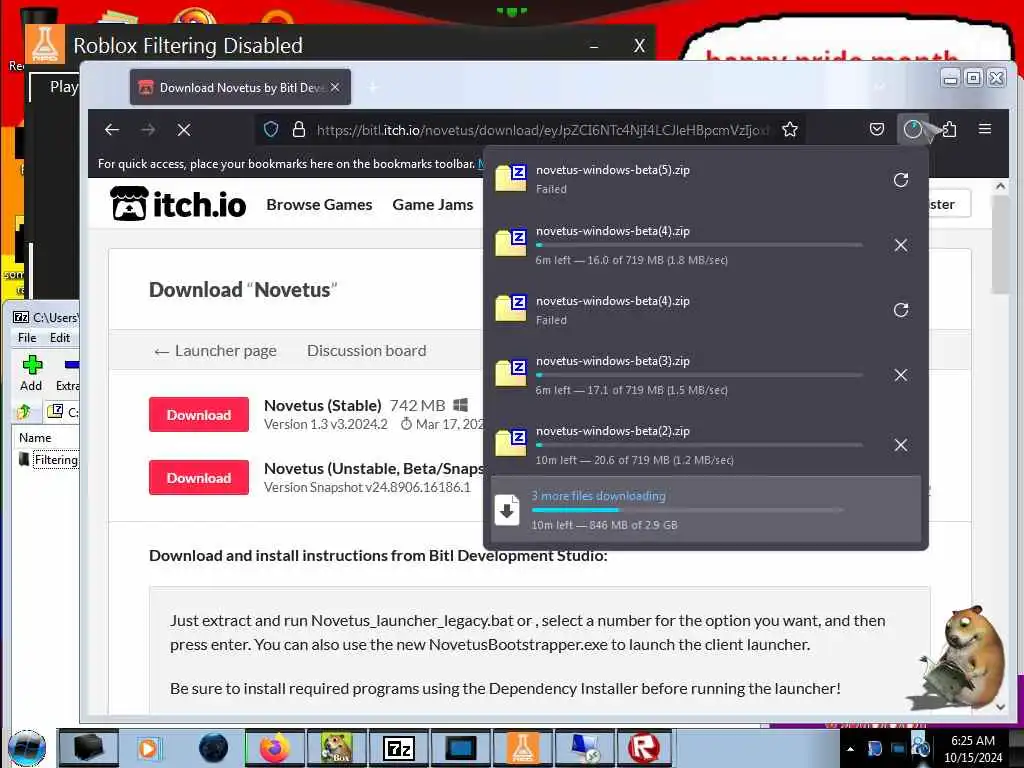The height and width of the screenshot is (768, 1024).
Task: Open the orange flask taskbar app
Action: point(522,748)
